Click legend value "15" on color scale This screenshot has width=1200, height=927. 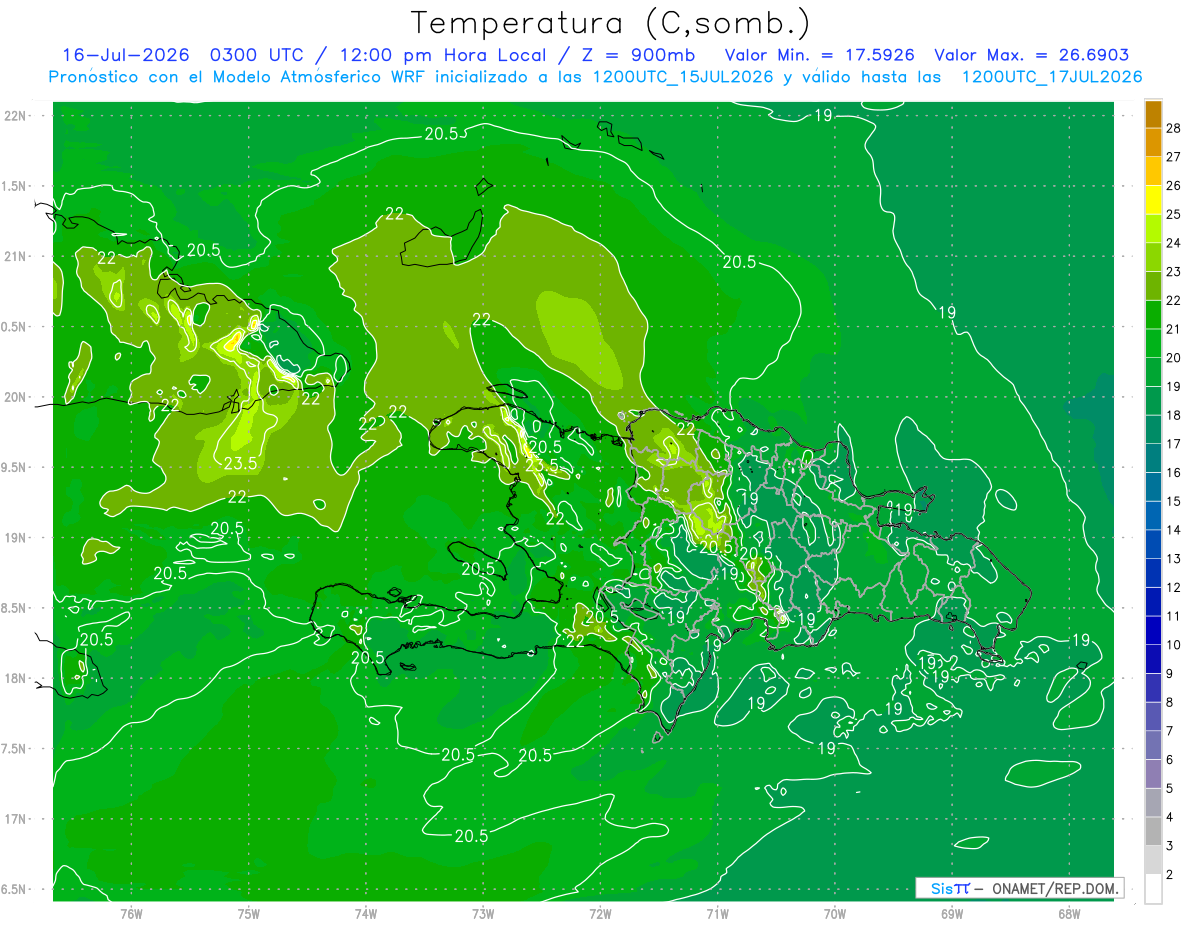coord(1174,501)
